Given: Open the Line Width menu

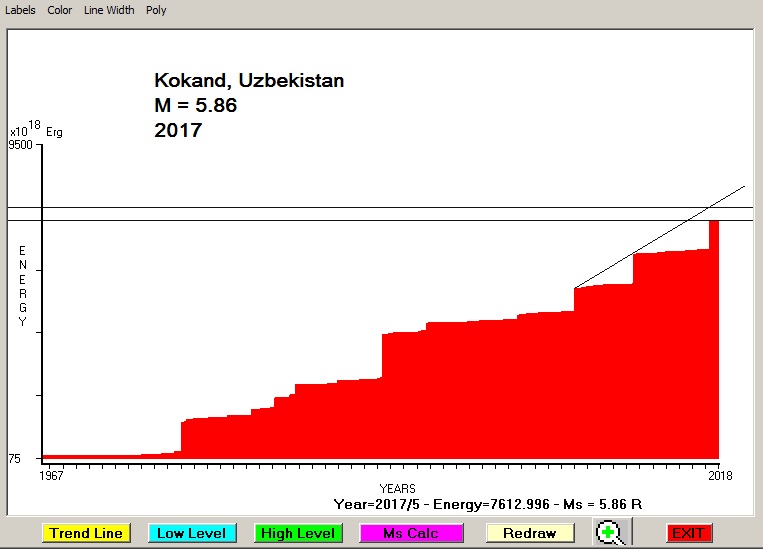Looking at the screenshot, I should tap(109, 10).
